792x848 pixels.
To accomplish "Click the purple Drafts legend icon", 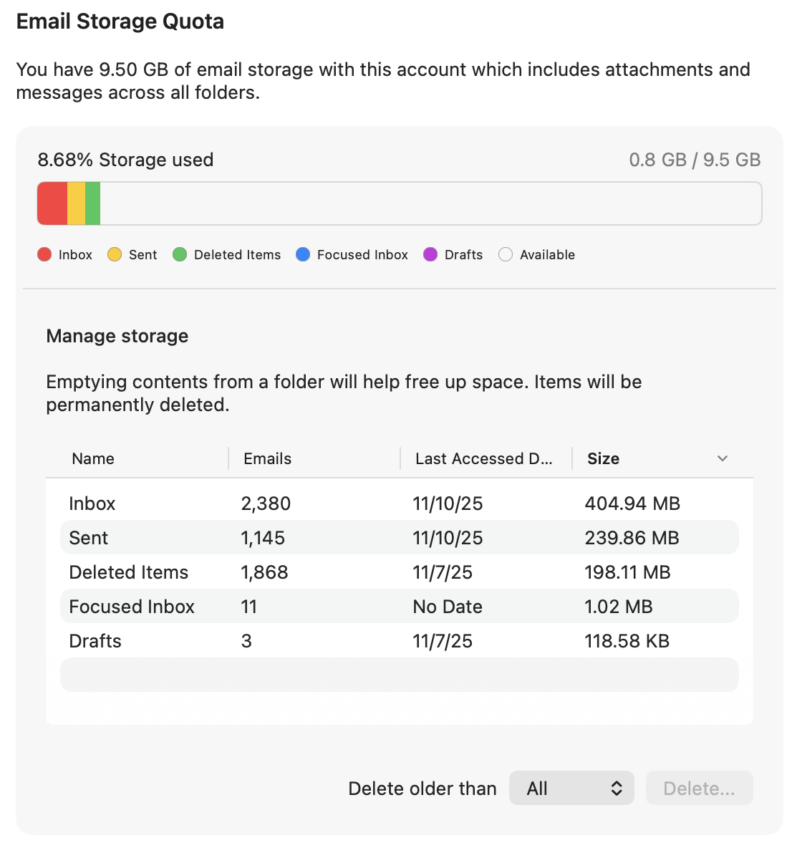I will point(428,254).
